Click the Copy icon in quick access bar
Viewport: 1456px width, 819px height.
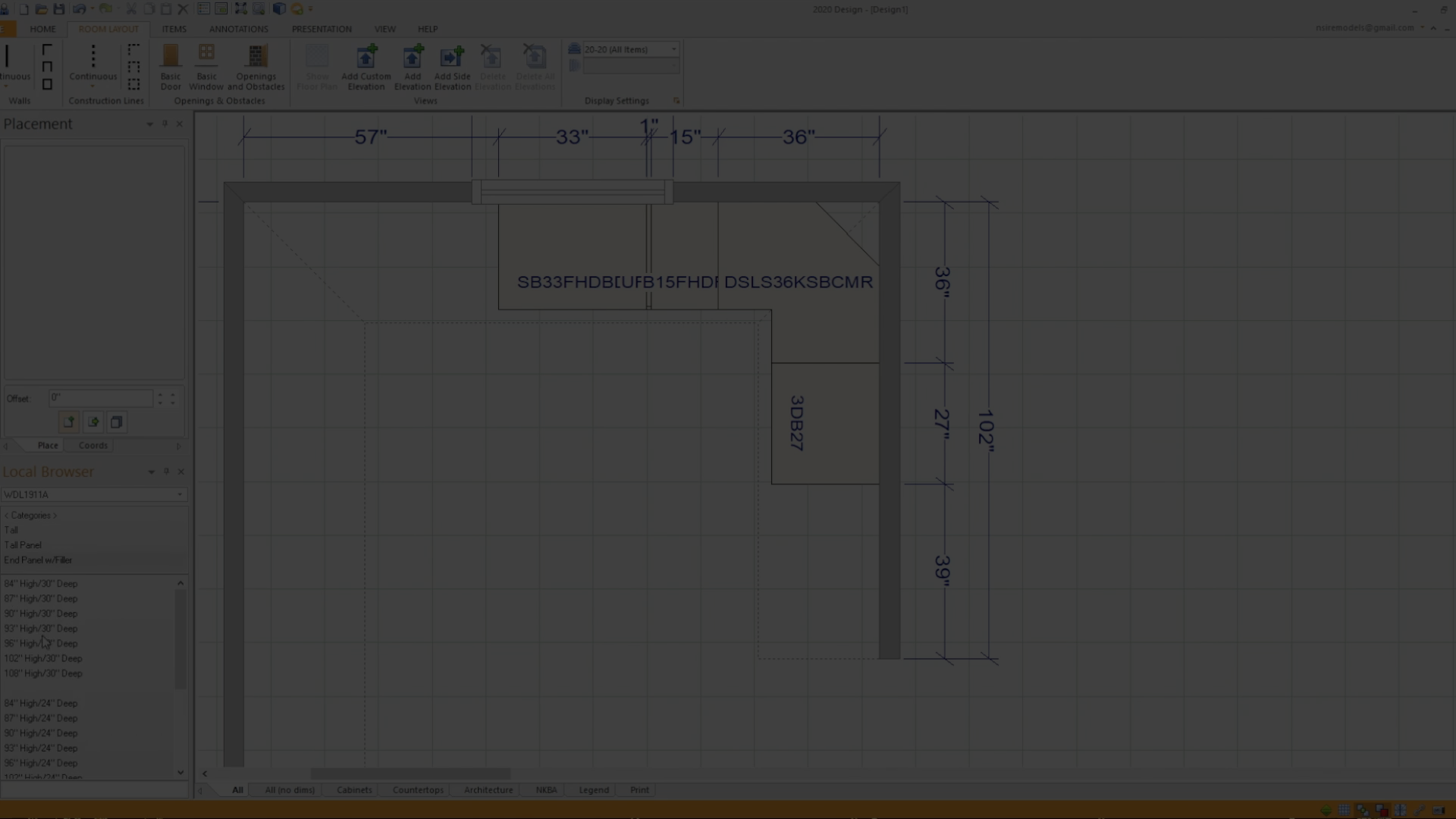(x=149, y=9)
